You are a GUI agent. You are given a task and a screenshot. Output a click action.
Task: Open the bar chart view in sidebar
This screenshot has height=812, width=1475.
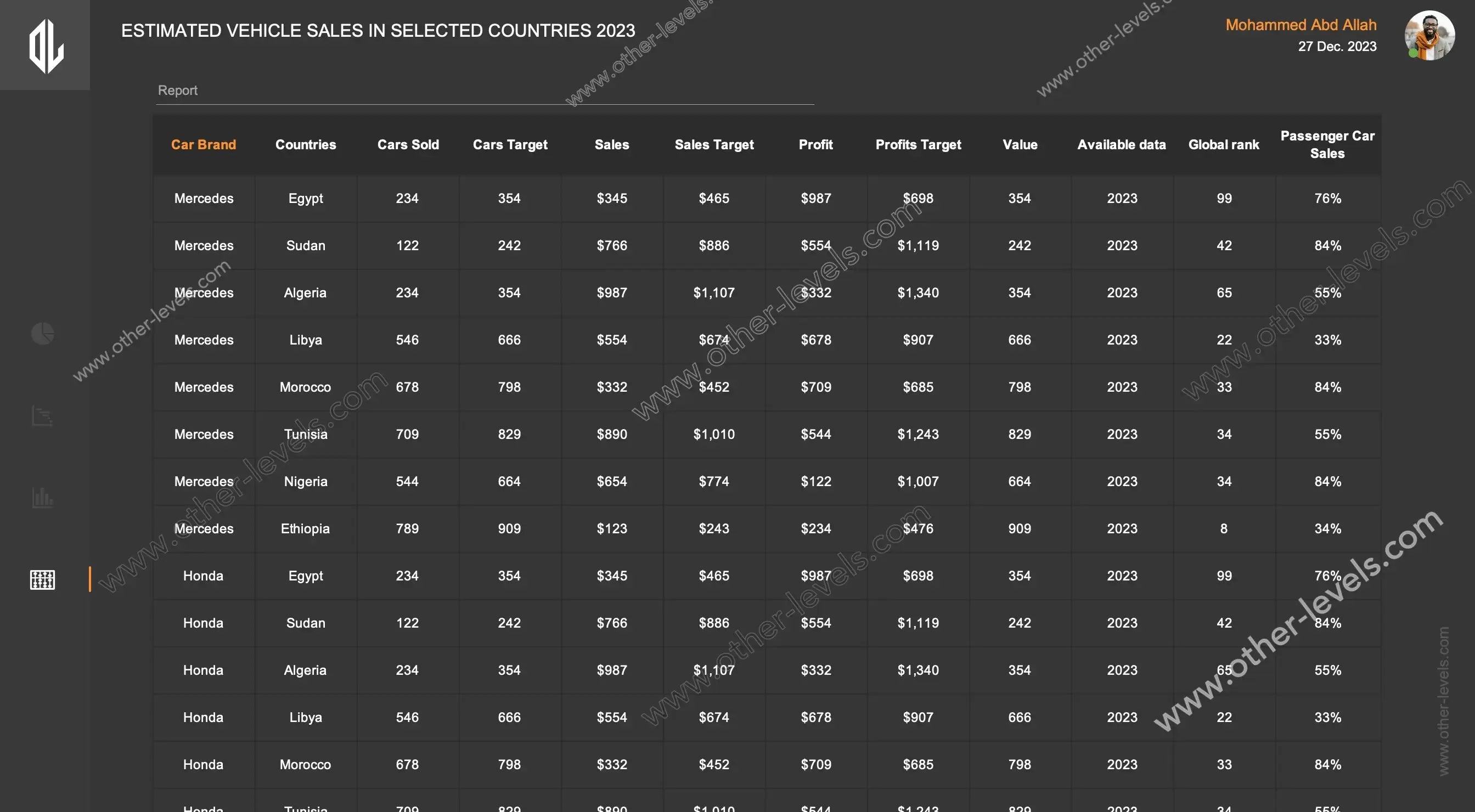[x=42, y=497]
